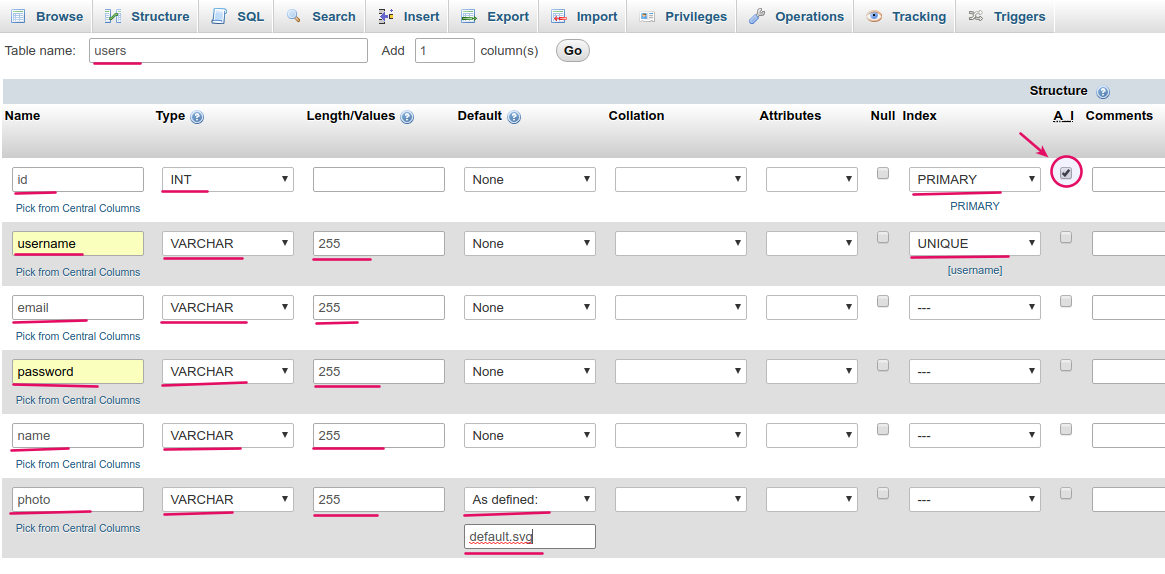Uncheck the A_I checkbox for id column
The width and height of the screenshot is (1165, 574).
(x=1066, y=173)
